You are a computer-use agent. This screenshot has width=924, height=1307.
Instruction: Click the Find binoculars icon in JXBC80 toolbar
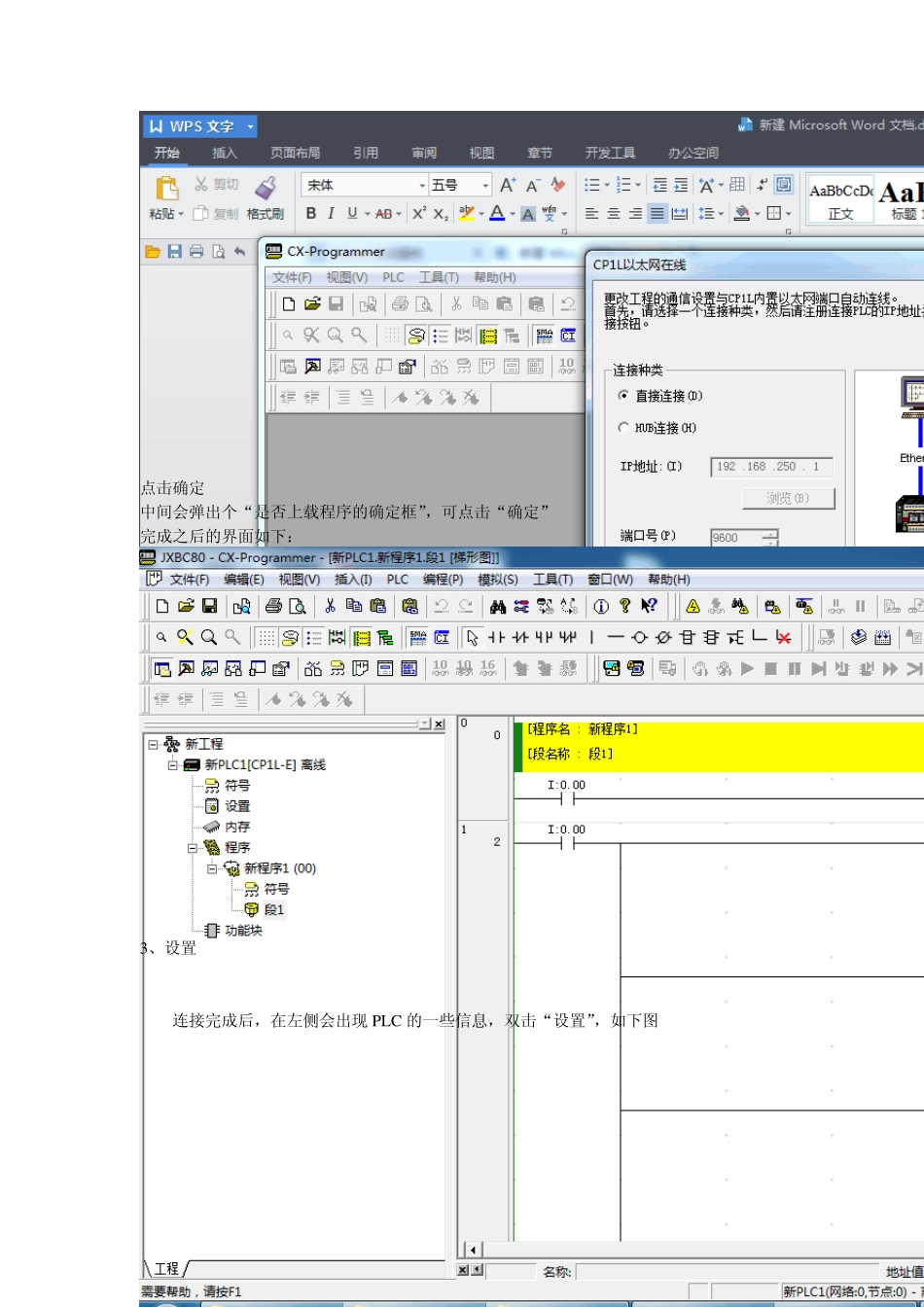pyautogui.click(x=498, y=606)
